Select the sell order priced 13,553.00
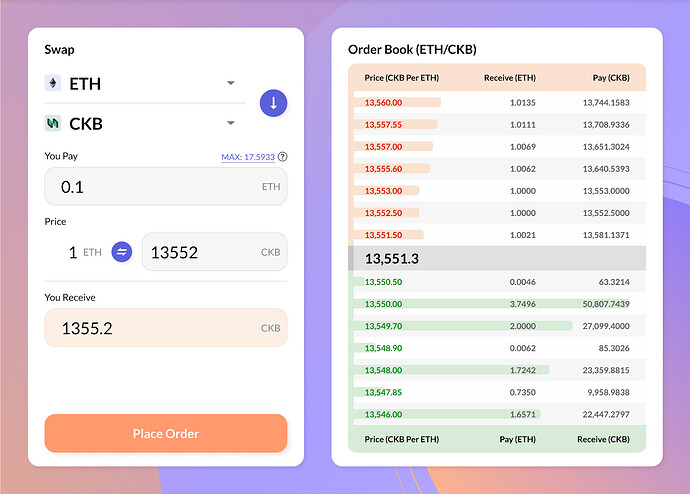The image size is (690, 494). (x=499, y=190)
